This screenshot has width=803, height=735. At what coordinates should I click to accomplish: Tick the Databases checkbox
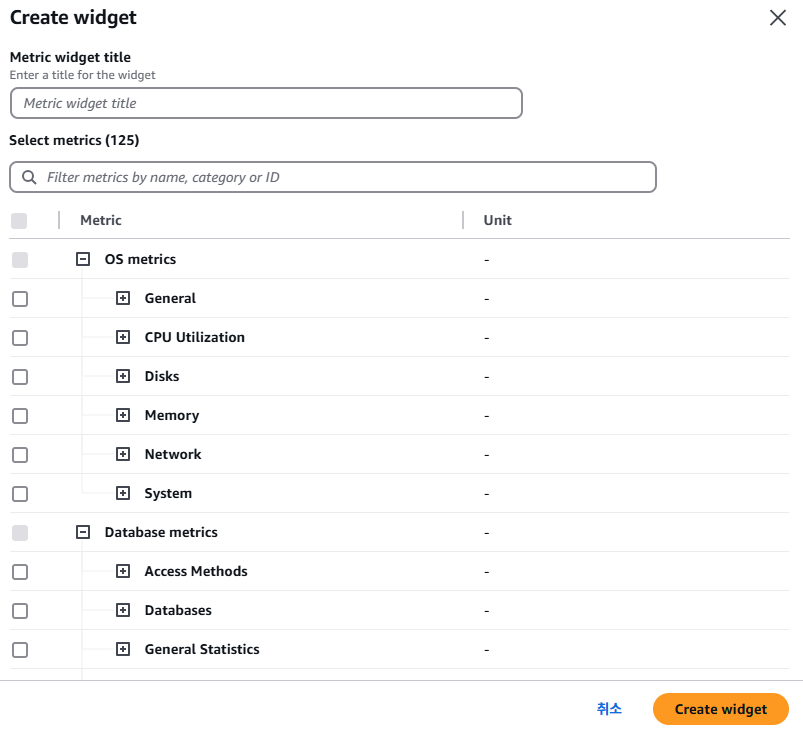20,611
